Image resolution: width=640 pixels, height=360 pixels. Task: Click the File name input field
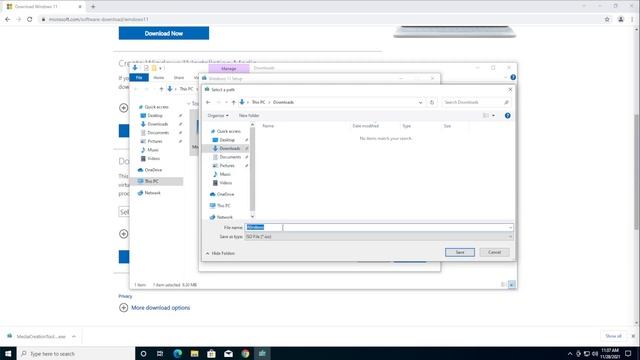pyautogui.click(x=378, y=227)
